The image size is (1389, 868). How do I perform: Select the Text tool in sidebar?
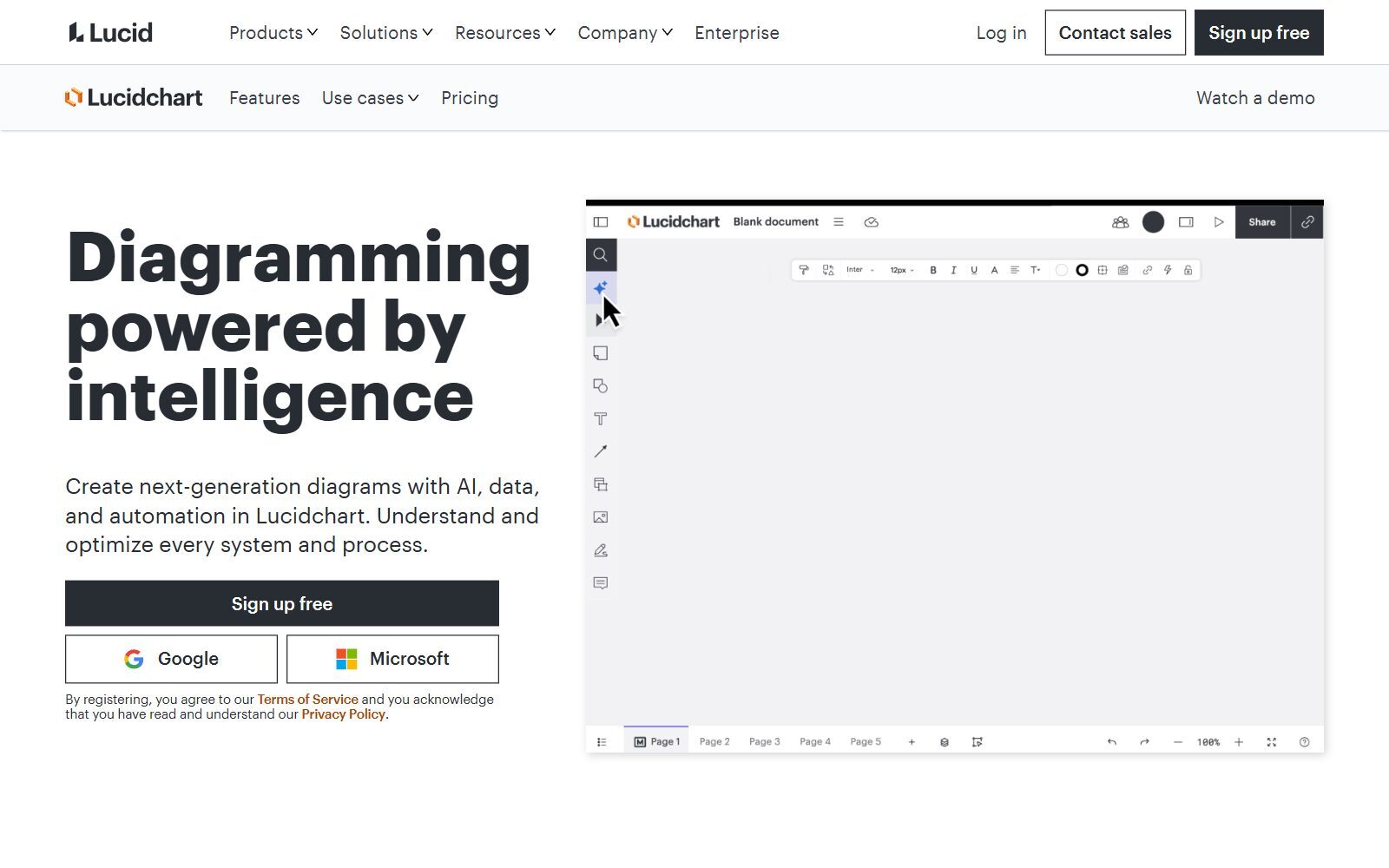point(600,419)
